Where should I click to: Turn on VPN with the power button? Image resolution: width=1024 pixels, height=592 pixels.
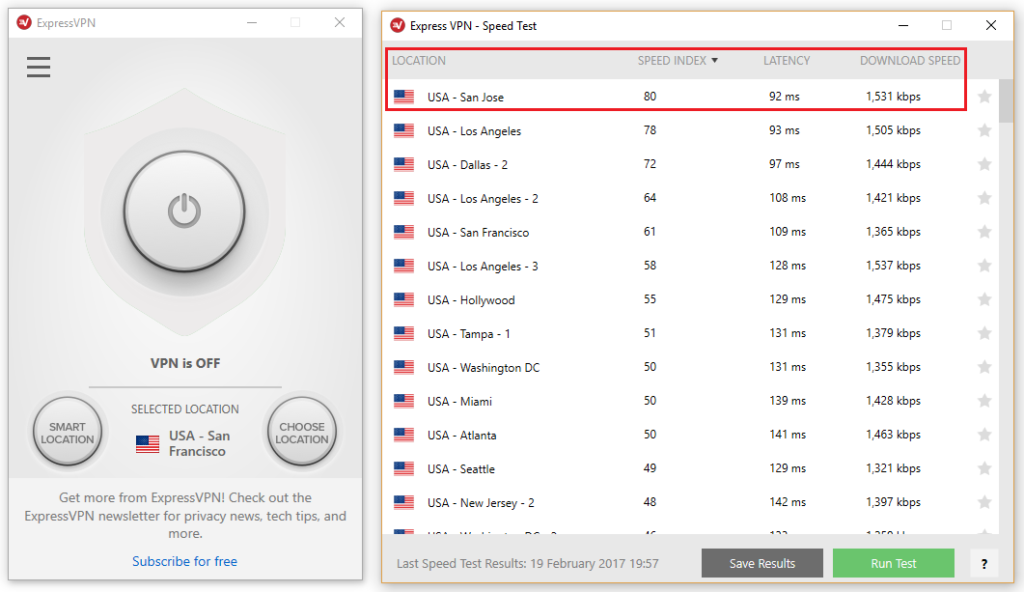pos(185,211)
